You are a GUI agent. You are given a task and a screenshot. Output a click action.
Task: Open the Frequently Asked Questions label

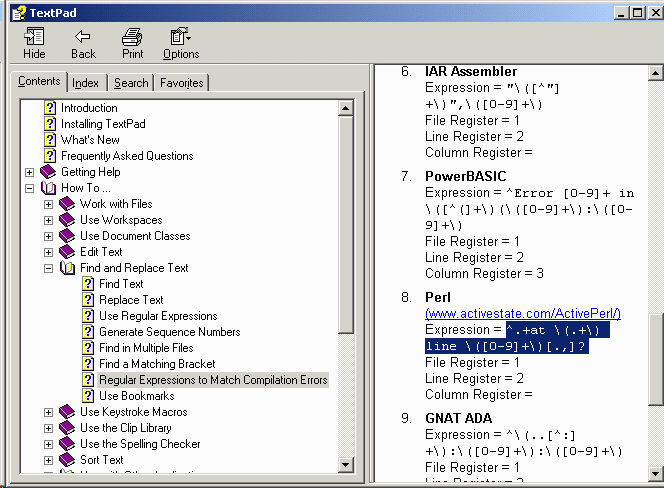[127, 155]
